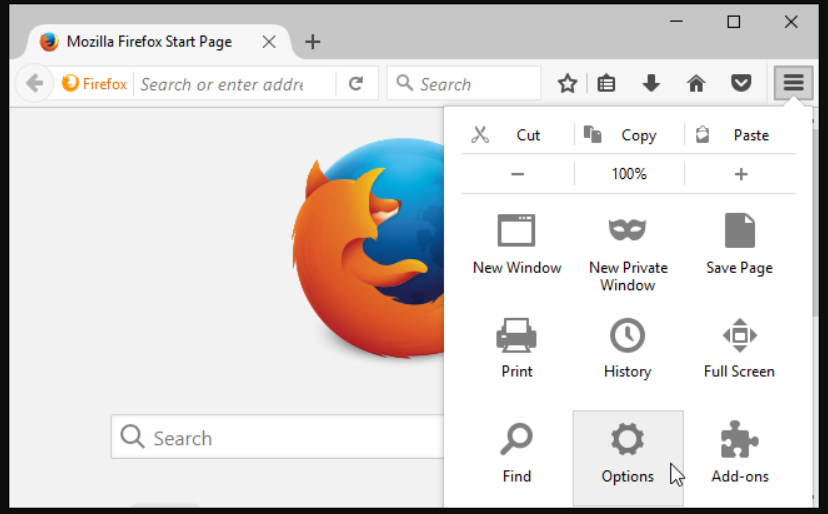The height and width of the screenshot is (514, 828).
Task: Zoom in with the plus button
Action: 741,174
